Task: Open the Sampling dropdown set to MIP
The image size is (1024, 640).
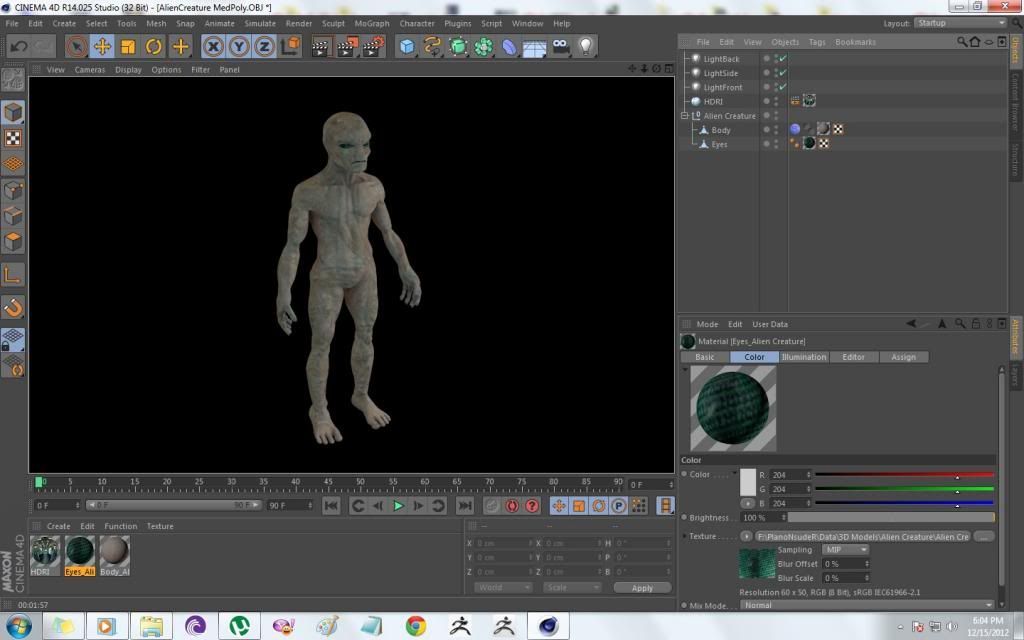Action: pyautogui.click(x=845, y=550)
